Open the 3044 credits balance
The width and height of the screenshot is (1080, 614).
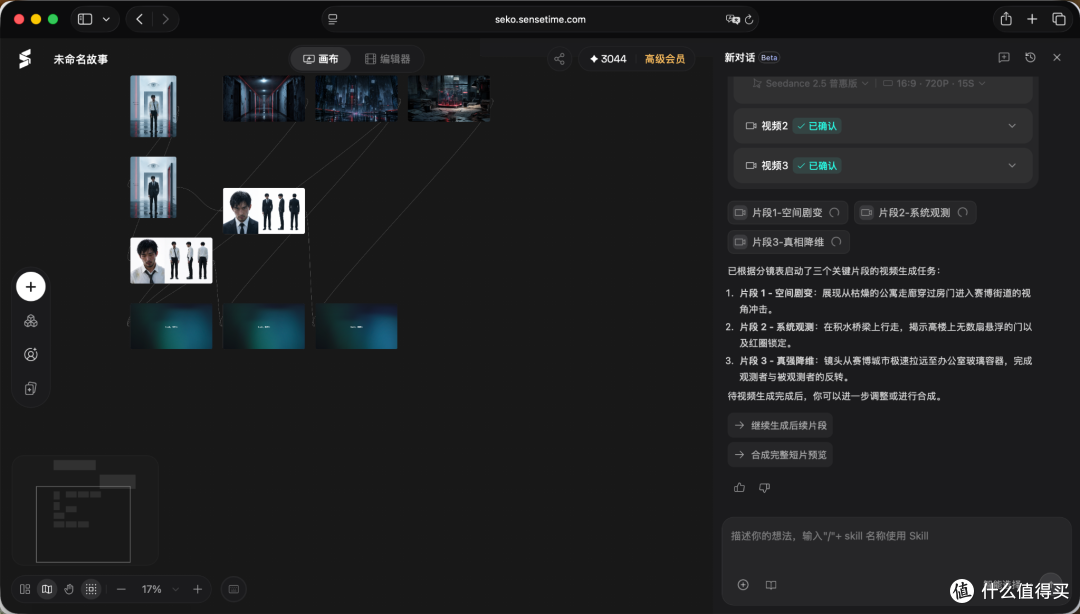[x=608, y=59]
